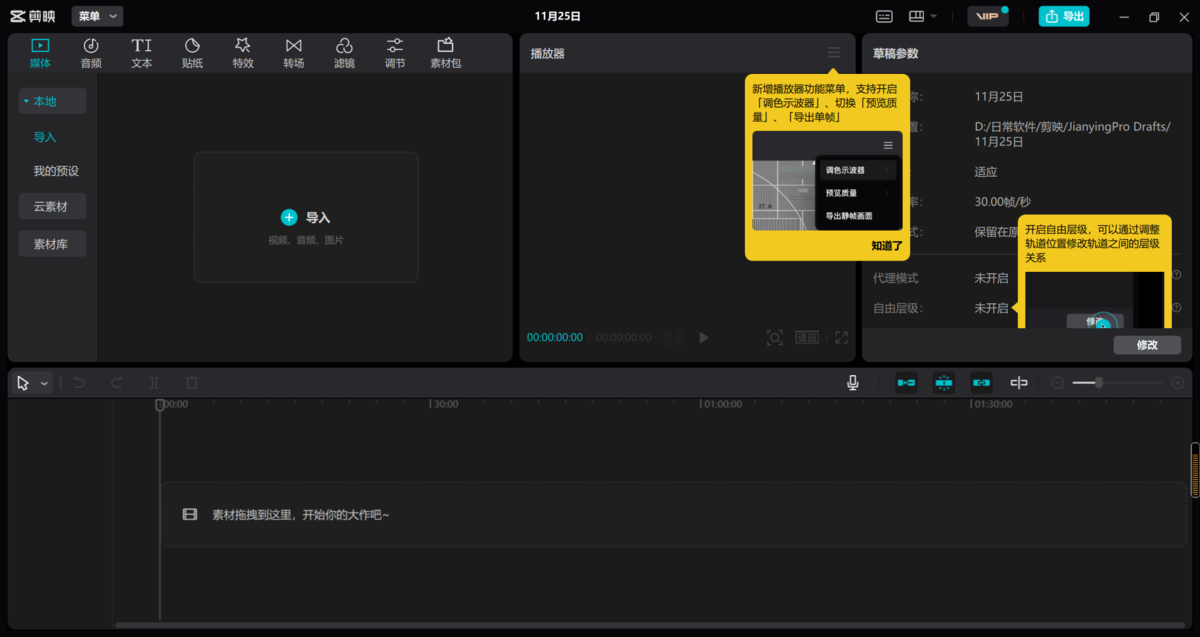Expand the selection tool mode dropdown arrow
Screen dimensions: 1200x637
pos(45,383)
